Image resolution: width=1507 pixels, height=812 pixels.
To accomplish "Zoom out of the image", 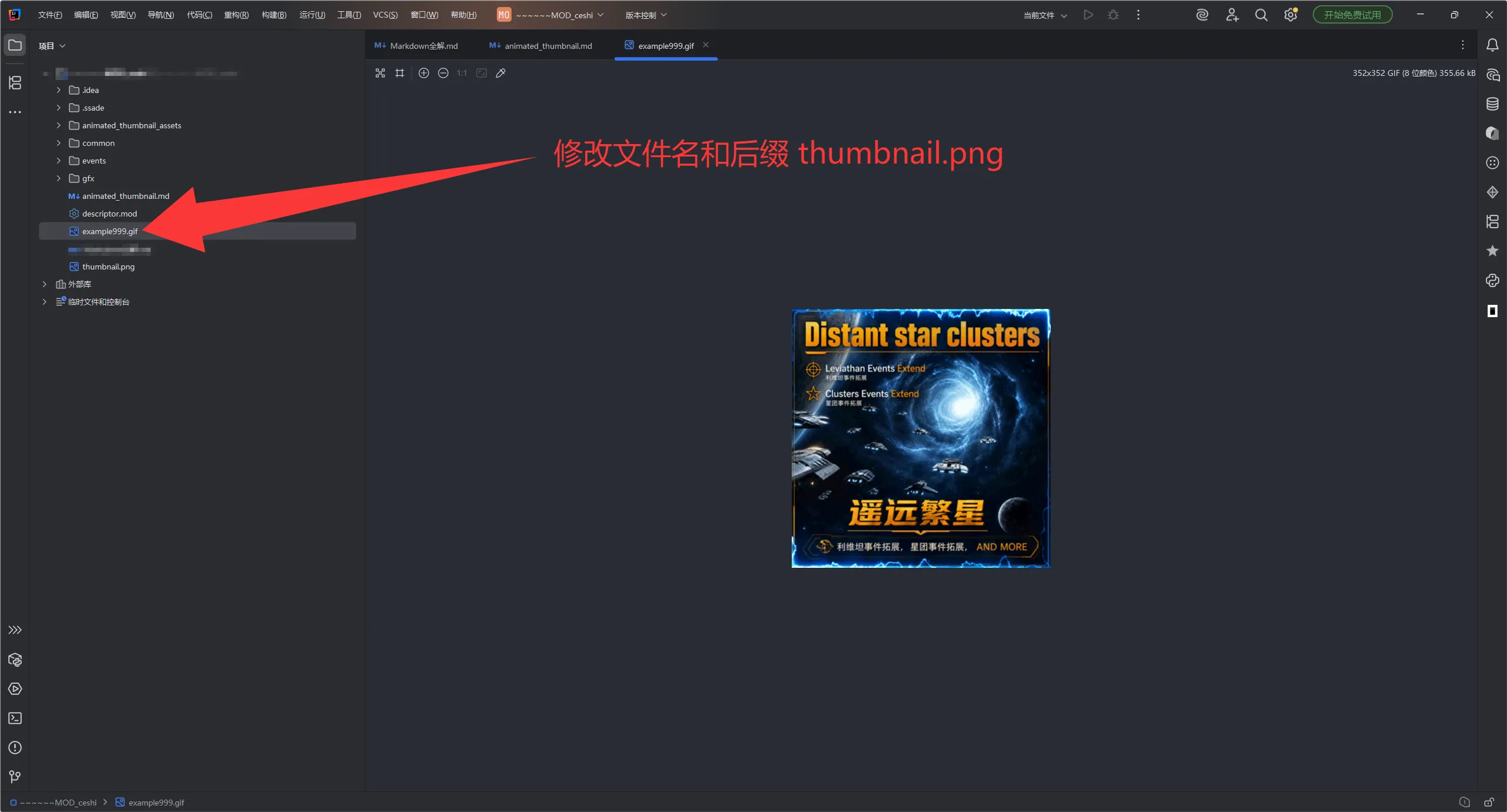I will click(x=443, y=73).
